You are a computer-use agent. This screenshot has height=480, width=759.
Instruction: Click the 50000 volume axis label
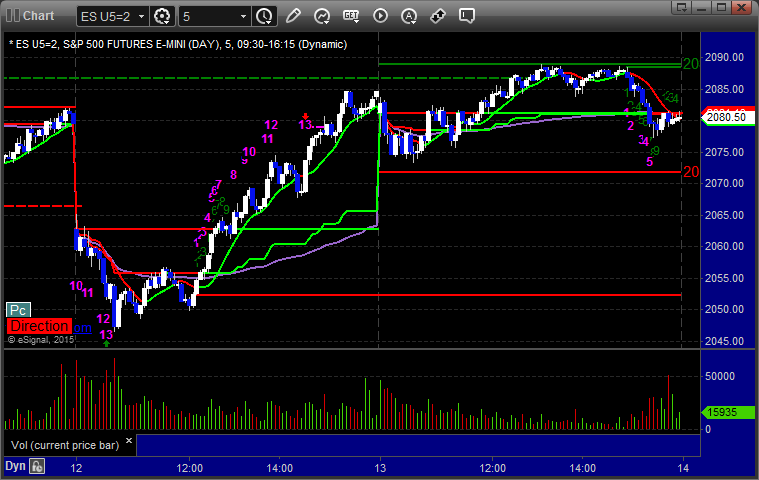tap(720, 376)
